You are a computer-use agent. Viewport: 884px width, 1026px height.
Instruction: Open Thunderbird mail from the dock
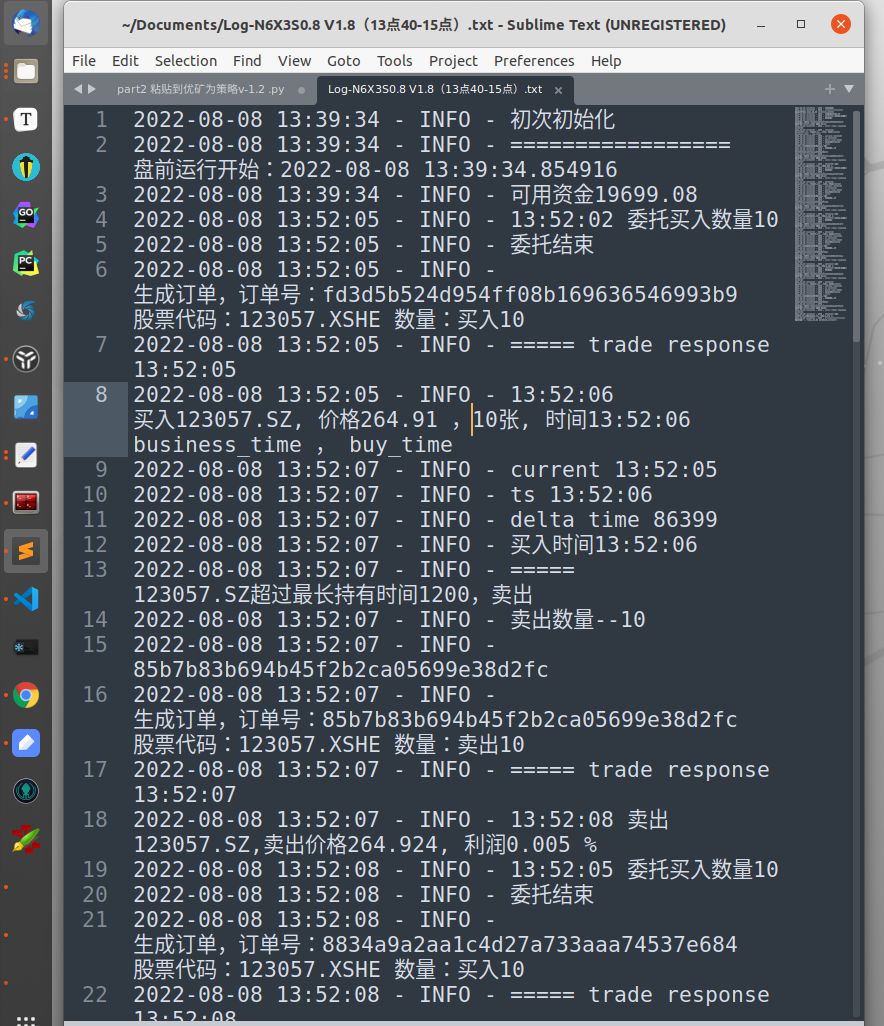26,24
